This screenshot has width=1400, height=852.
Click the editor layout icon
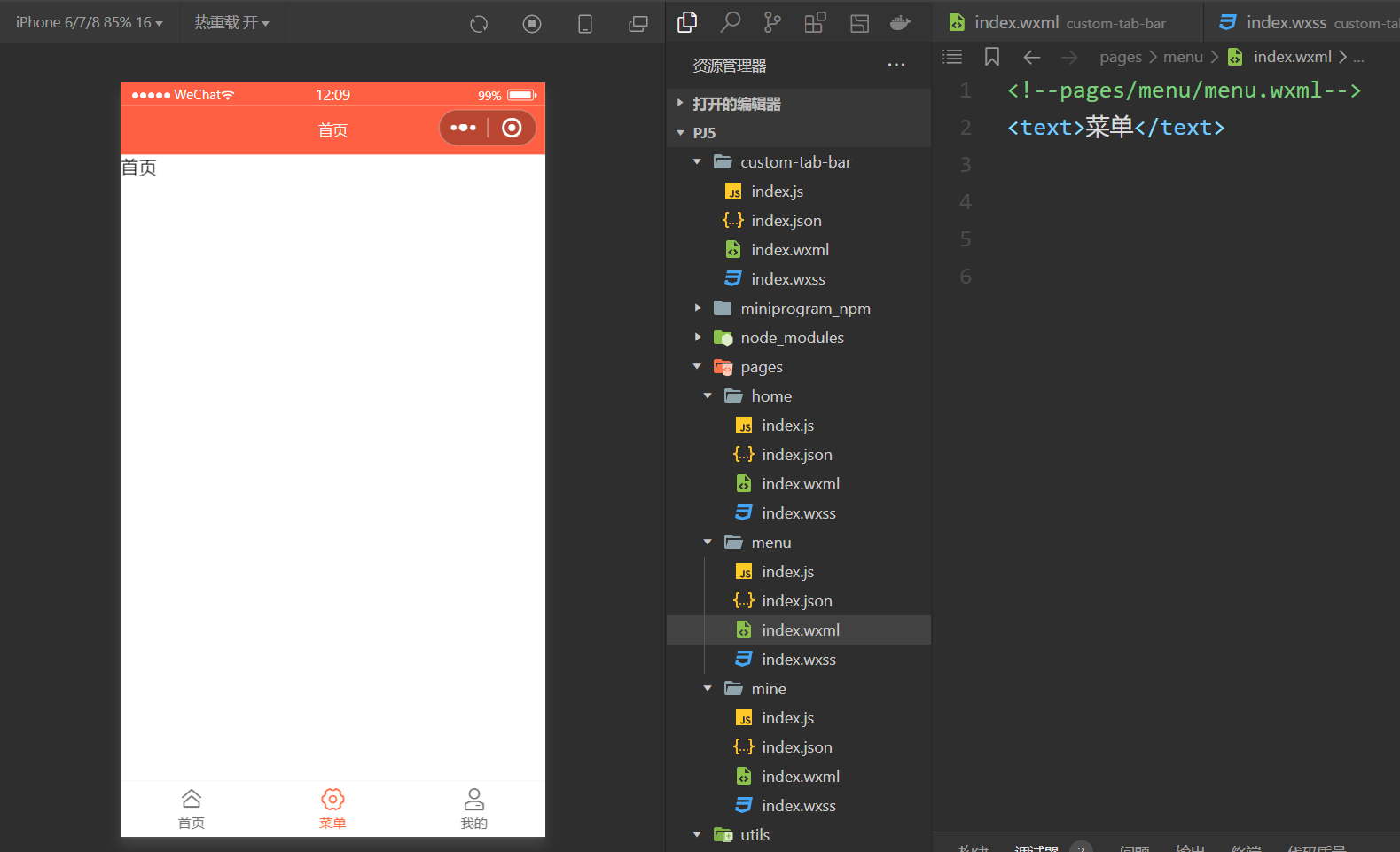[859, 23]
